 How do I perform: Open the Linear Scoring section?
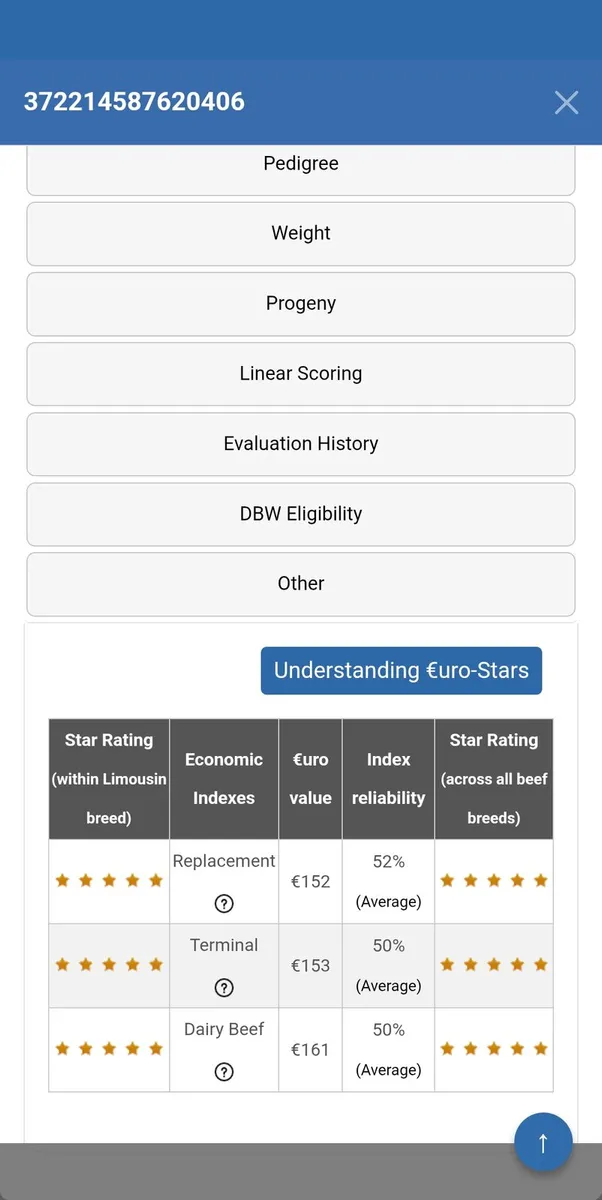pos(301,373)
